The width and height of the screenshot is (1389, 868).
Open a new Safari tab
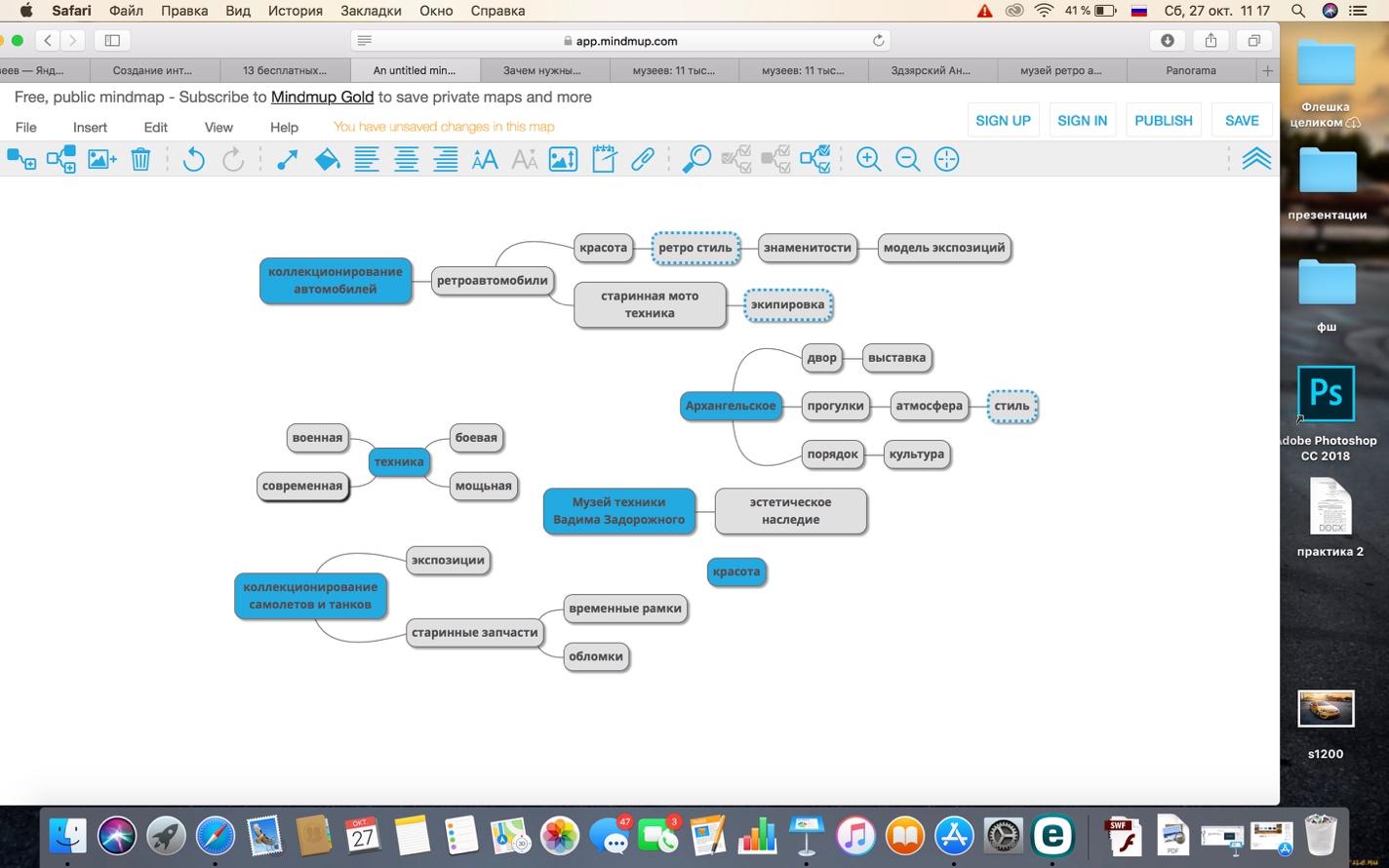point(1267,70)
